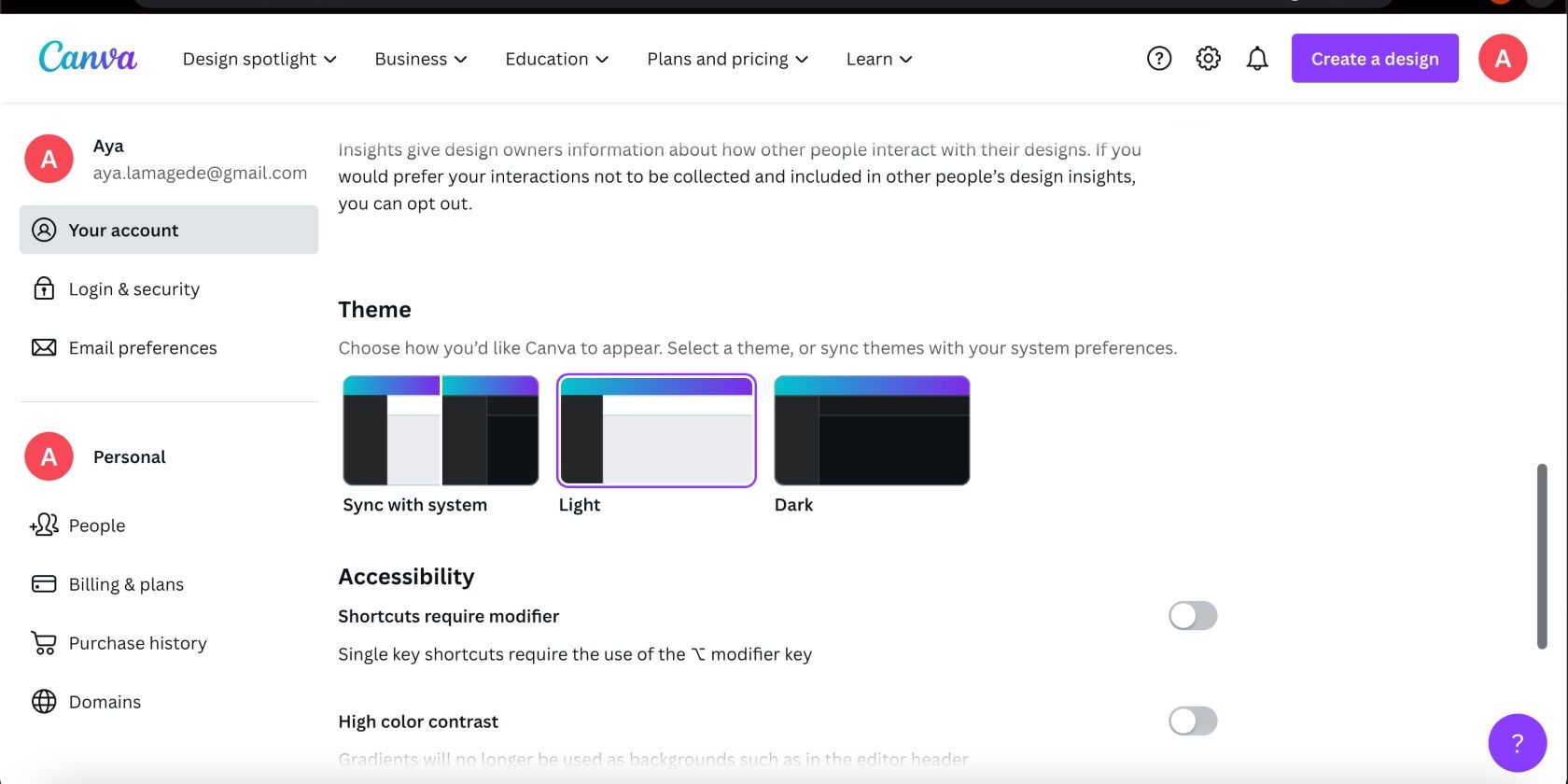Click the settings gear icon

pos(1209,59)
